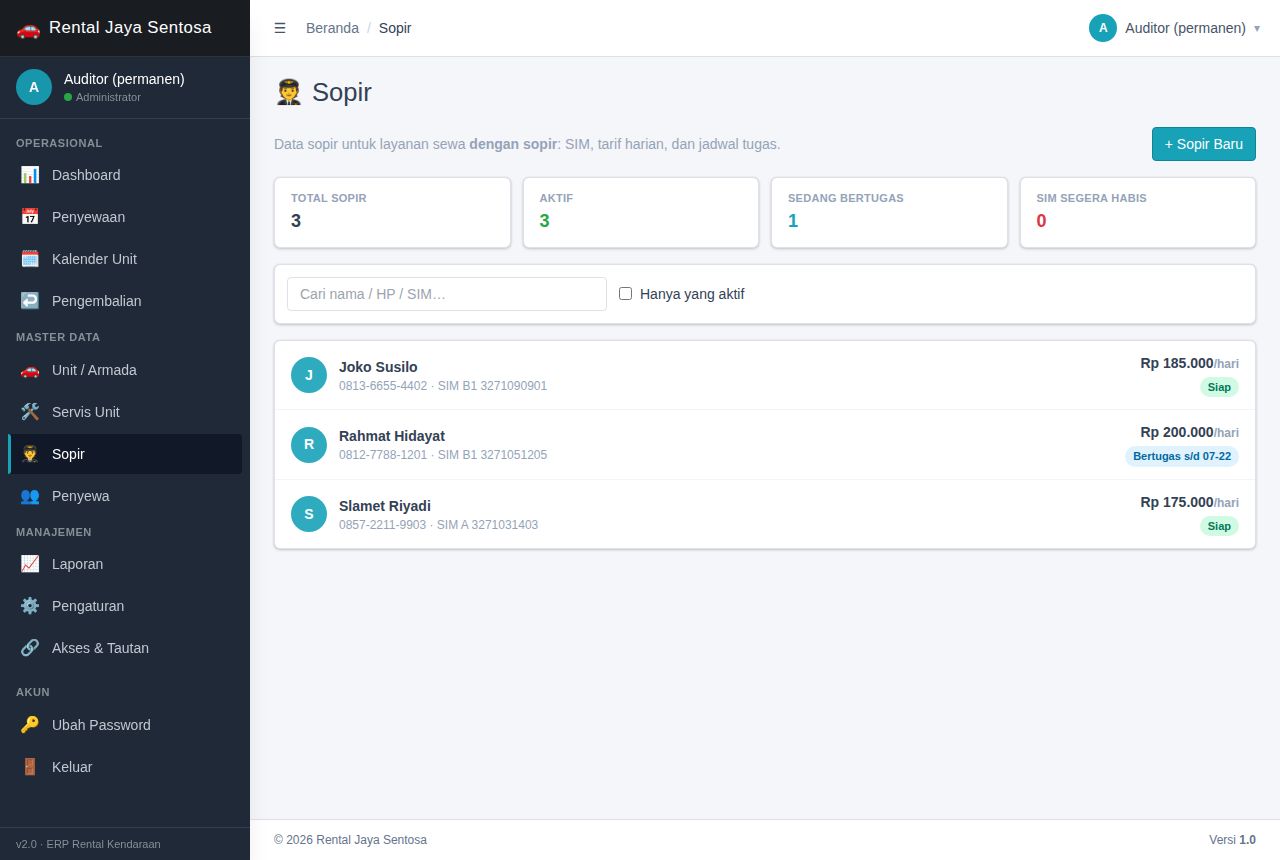Click Rahmat Hidayat's R avatar
This screenshot has height=860, width=1280.
[309, 445]
